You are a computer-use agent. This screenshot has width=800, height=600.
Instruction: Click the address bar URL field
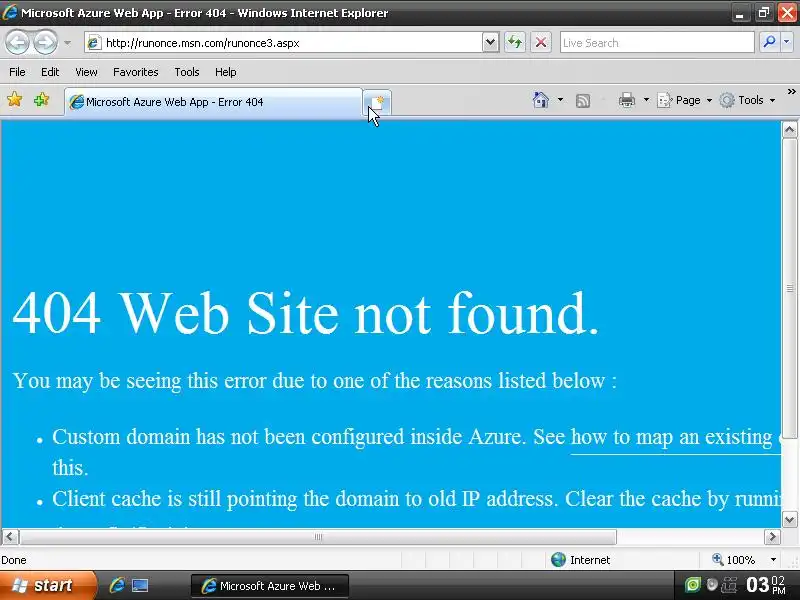coord(286,43)
